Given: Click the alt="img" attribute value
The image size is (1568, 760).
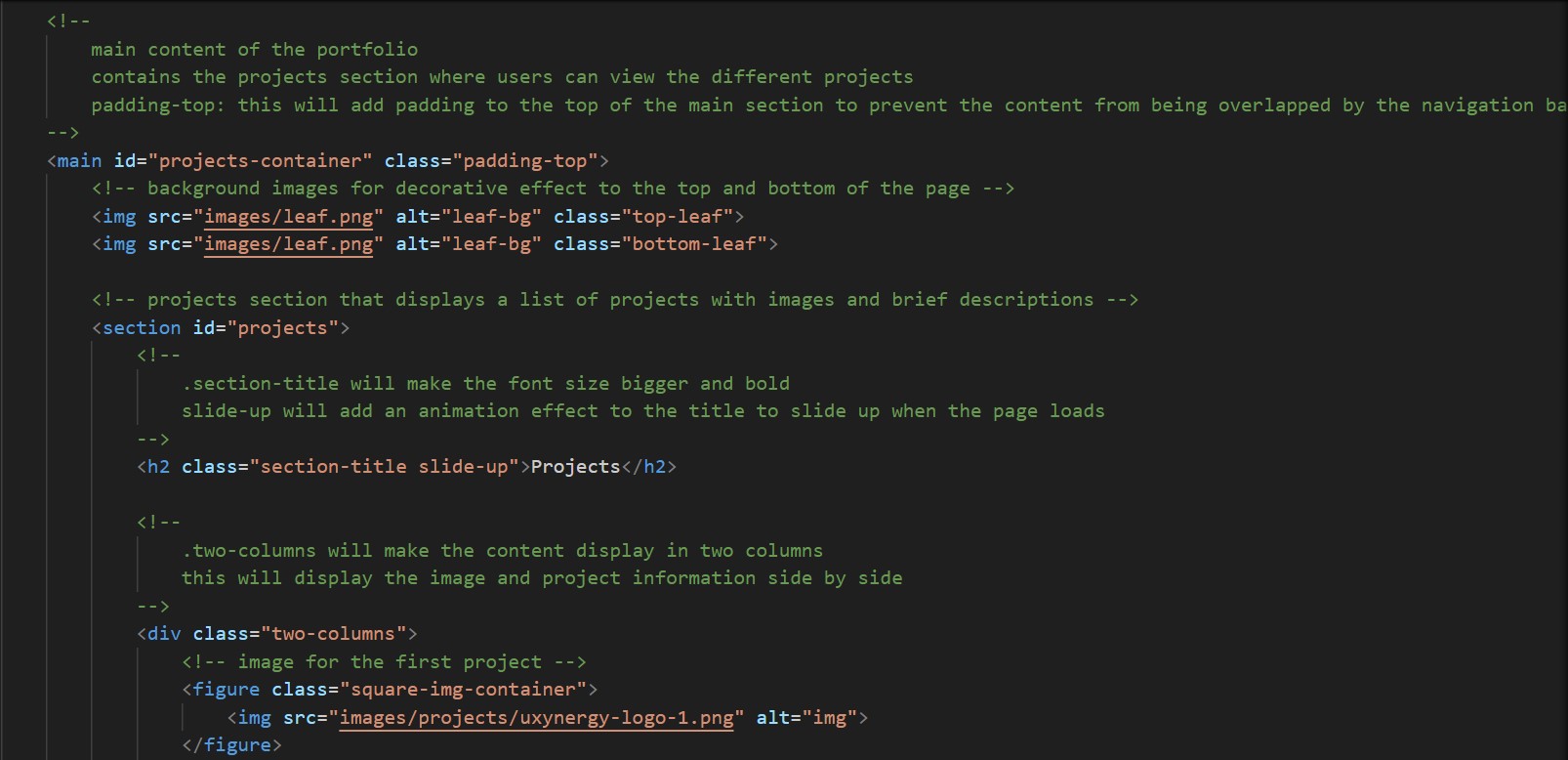Looking at the screenshot, I should (830, 718).
